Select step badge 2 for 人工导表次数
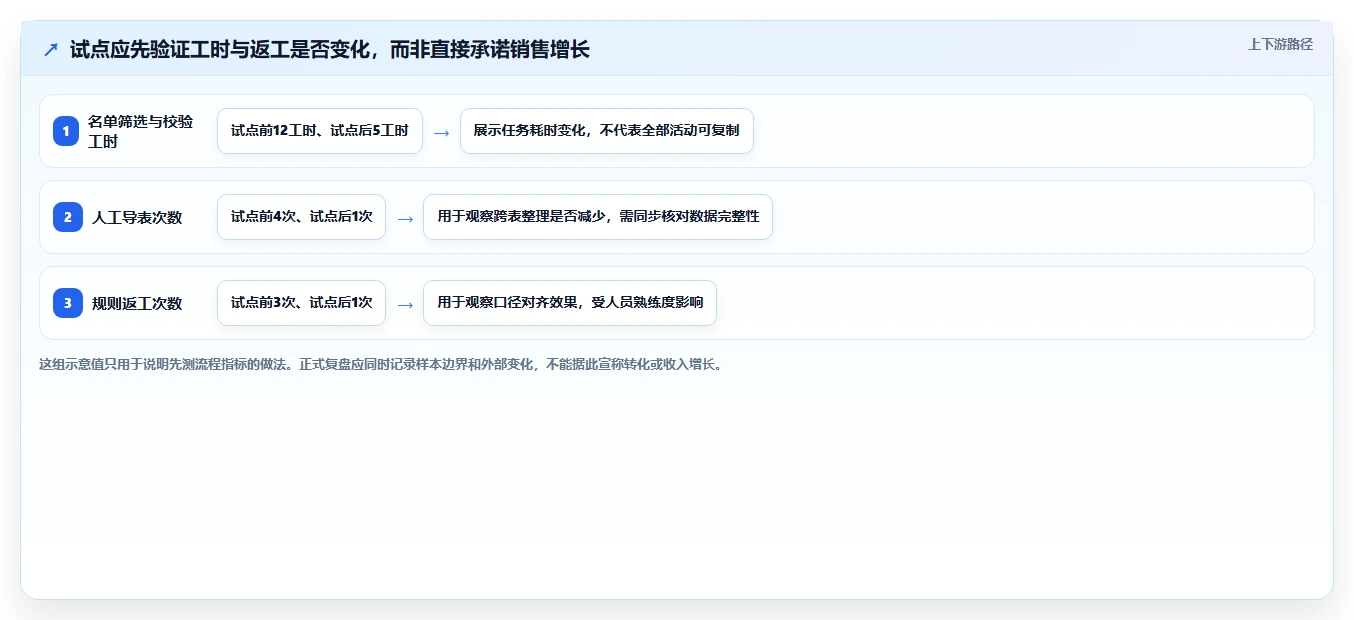The image size is (1354, 620). click(68, 217)
